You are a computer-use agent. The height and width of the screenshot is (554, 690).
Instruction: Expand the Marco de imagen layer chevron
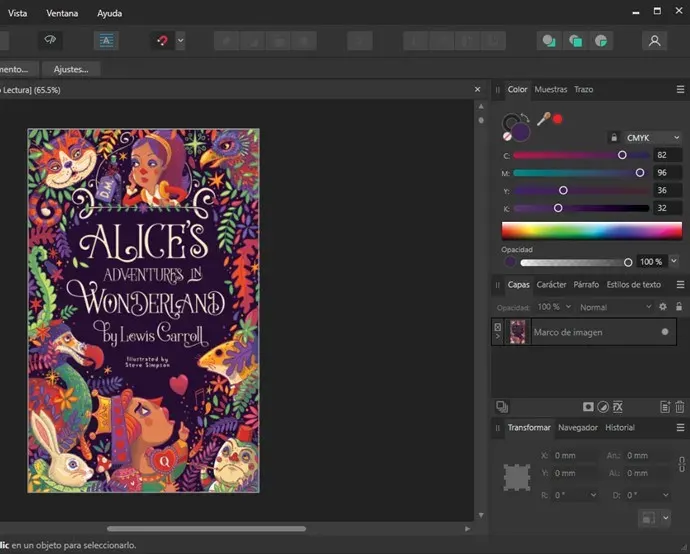[498, 337]
